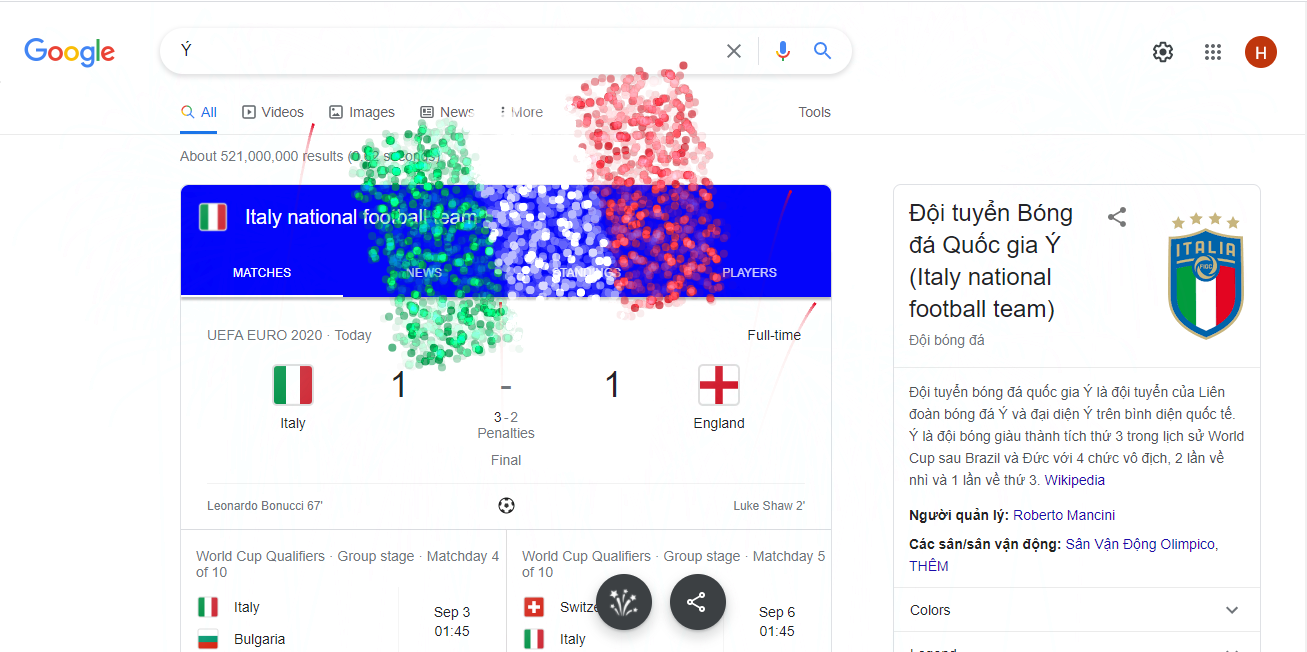
Task: Open the account avatar H
Action: pyautogui.click(x=1261, y=52)
